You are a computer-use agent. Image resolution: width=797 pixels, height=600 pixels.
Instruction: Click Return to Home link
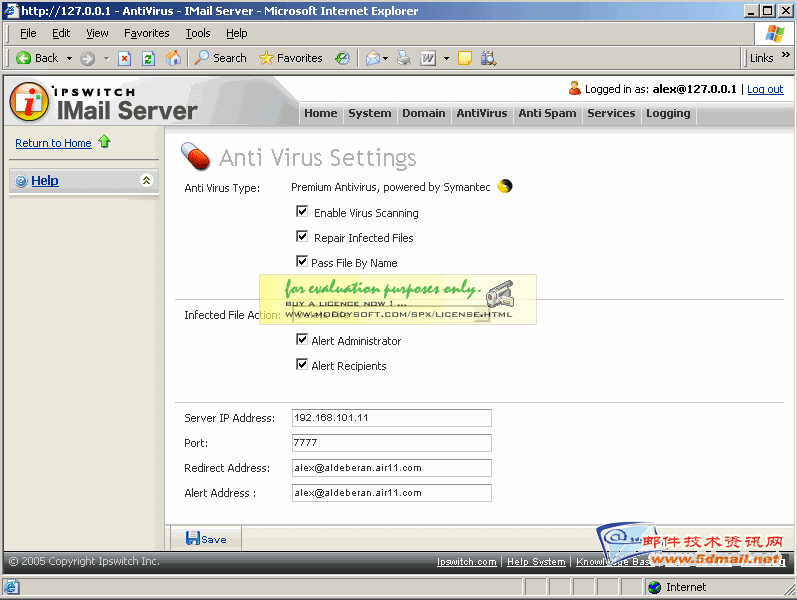pos(53,143)
